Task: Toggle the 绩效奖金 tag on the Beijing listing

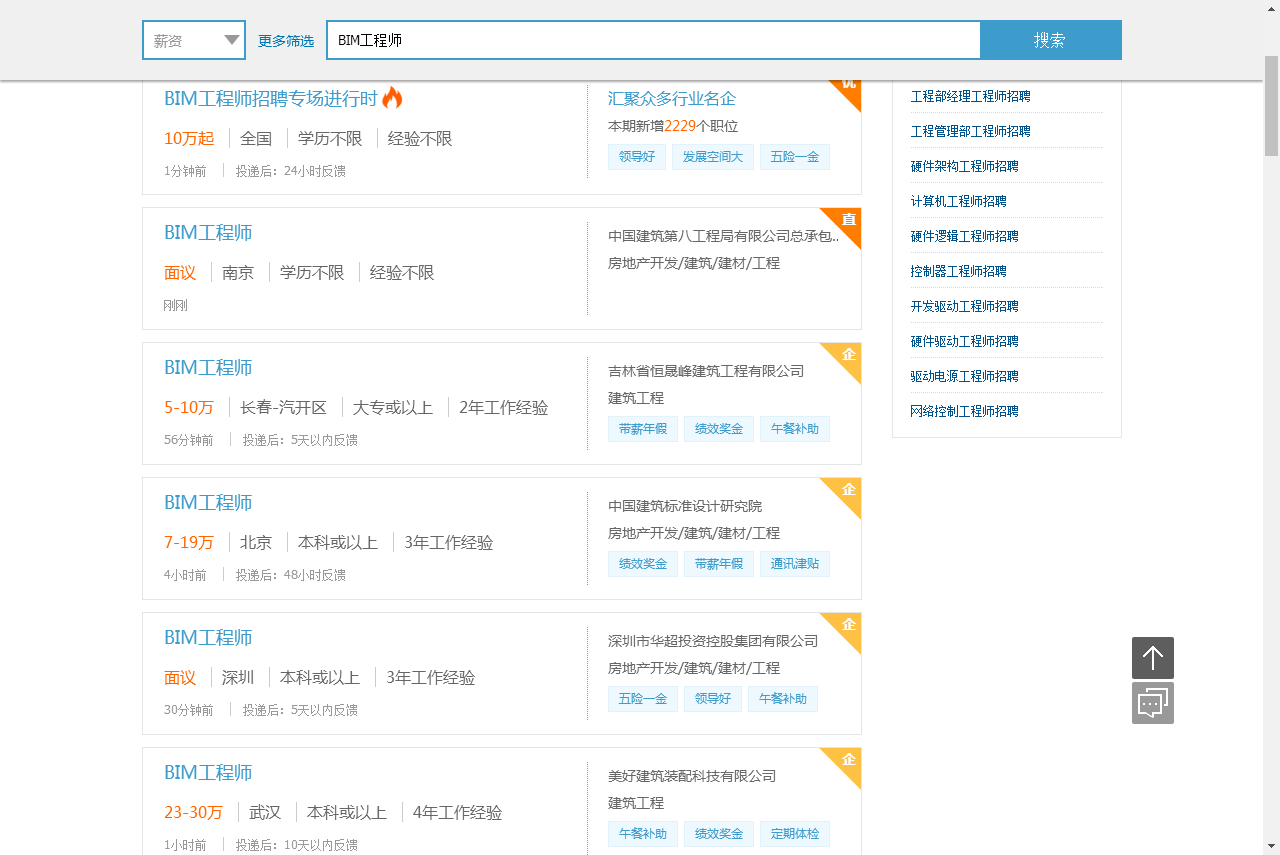Action: click(642, 564)
